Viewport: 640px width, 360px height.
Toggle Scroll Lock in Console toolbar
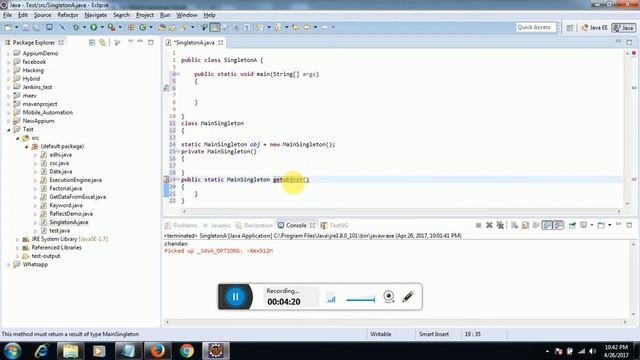(525, 225)
